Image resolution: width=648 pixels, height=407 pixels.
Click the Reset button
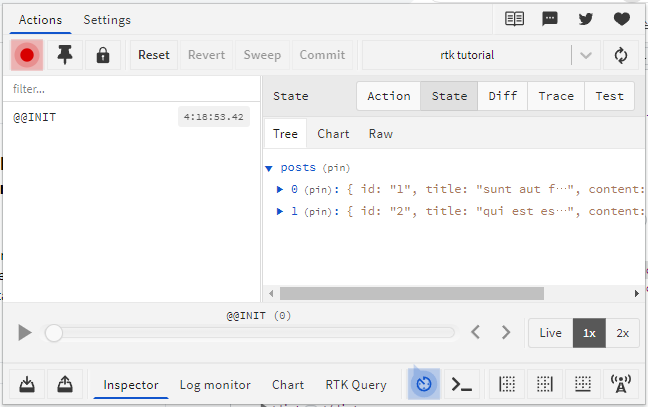(x=153, y=55)
